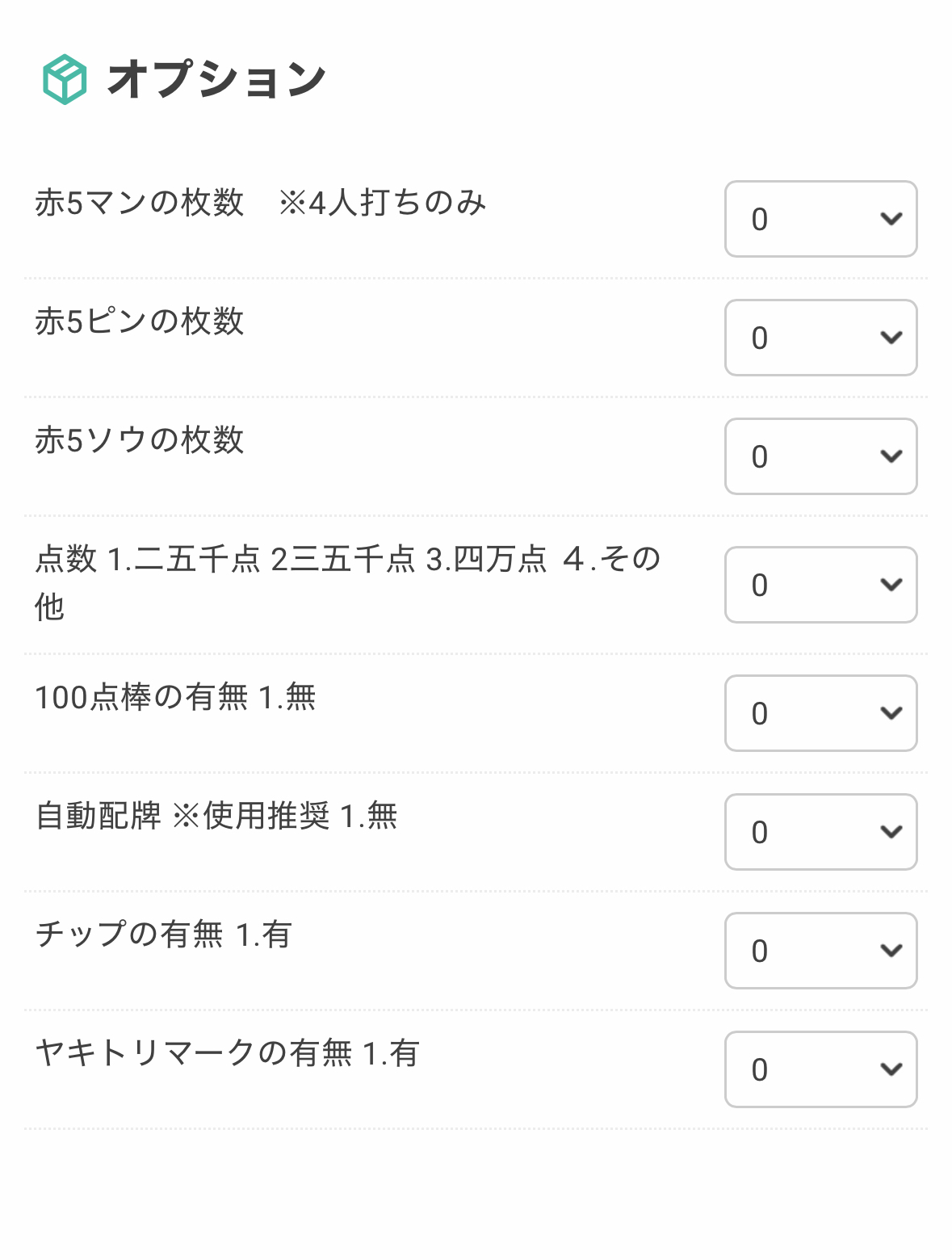Open the 赤5ソウの枚数 dropdown
Screen dimensions: 952x1260
click(820, 456)
